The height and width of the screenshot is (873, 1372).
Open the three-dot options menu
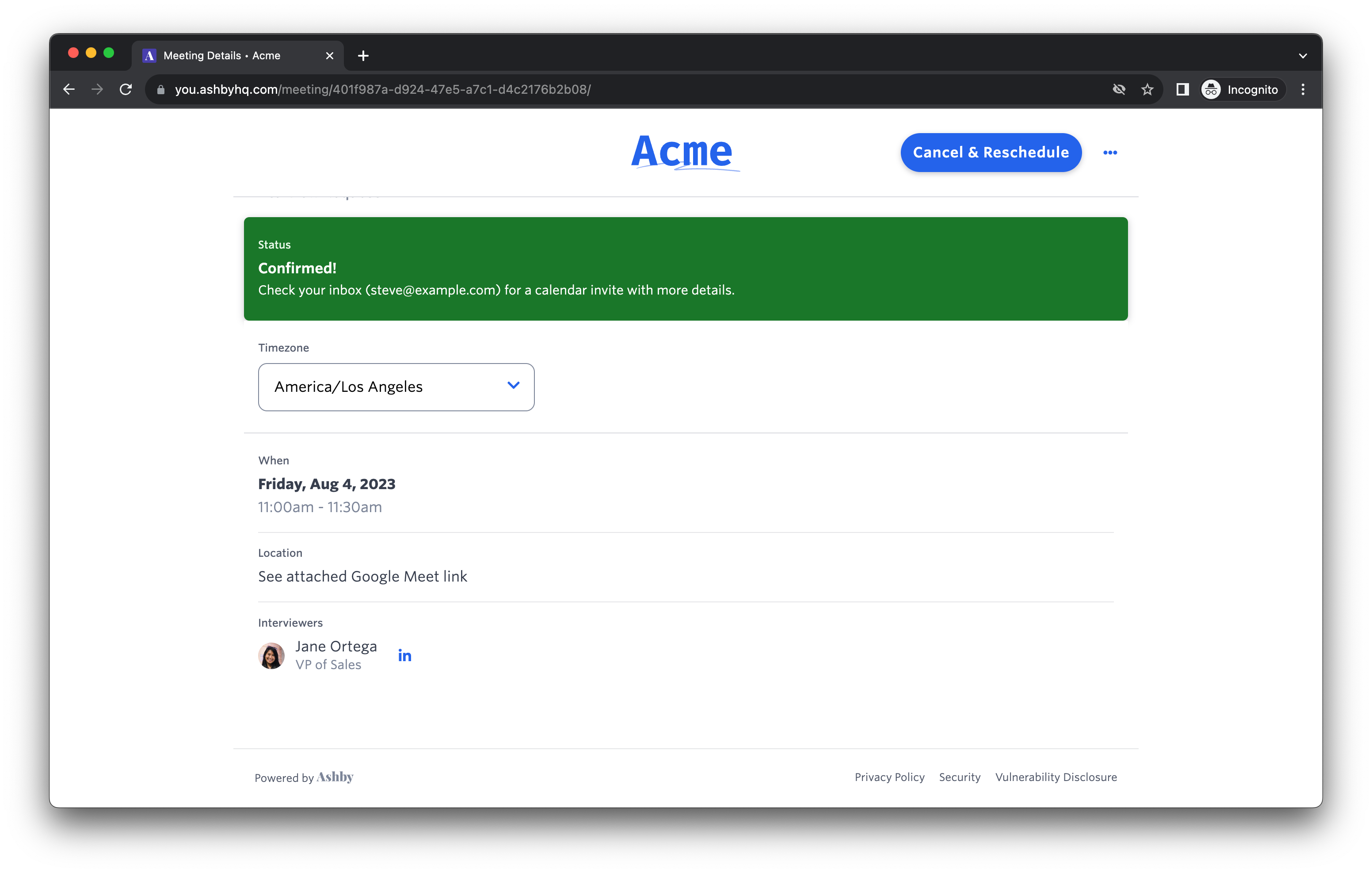click(x=1110, y=152)
